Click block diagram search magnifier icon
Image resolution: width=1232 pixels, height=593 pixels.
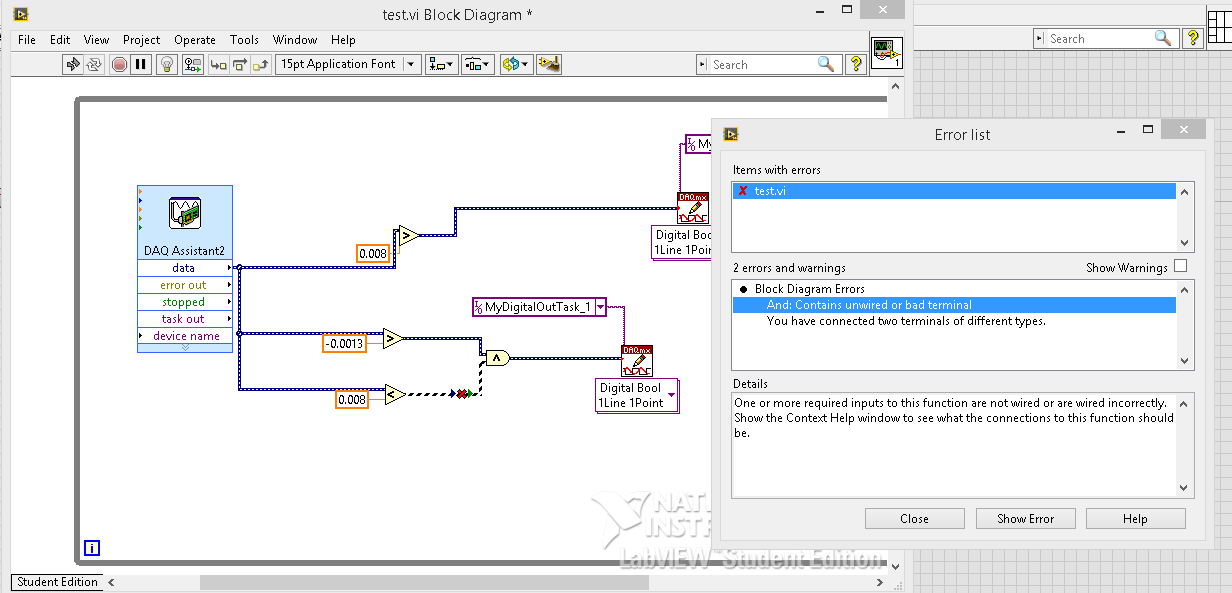pos(826,64)
